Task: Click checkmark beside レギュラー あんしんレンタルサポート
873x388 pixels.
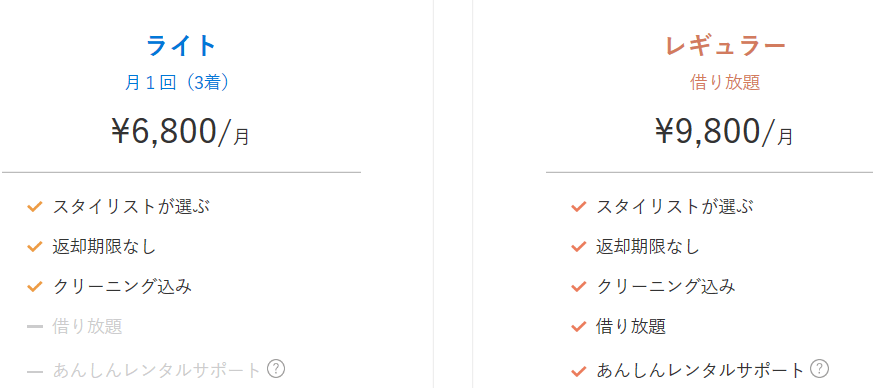Action: point(578,371)
